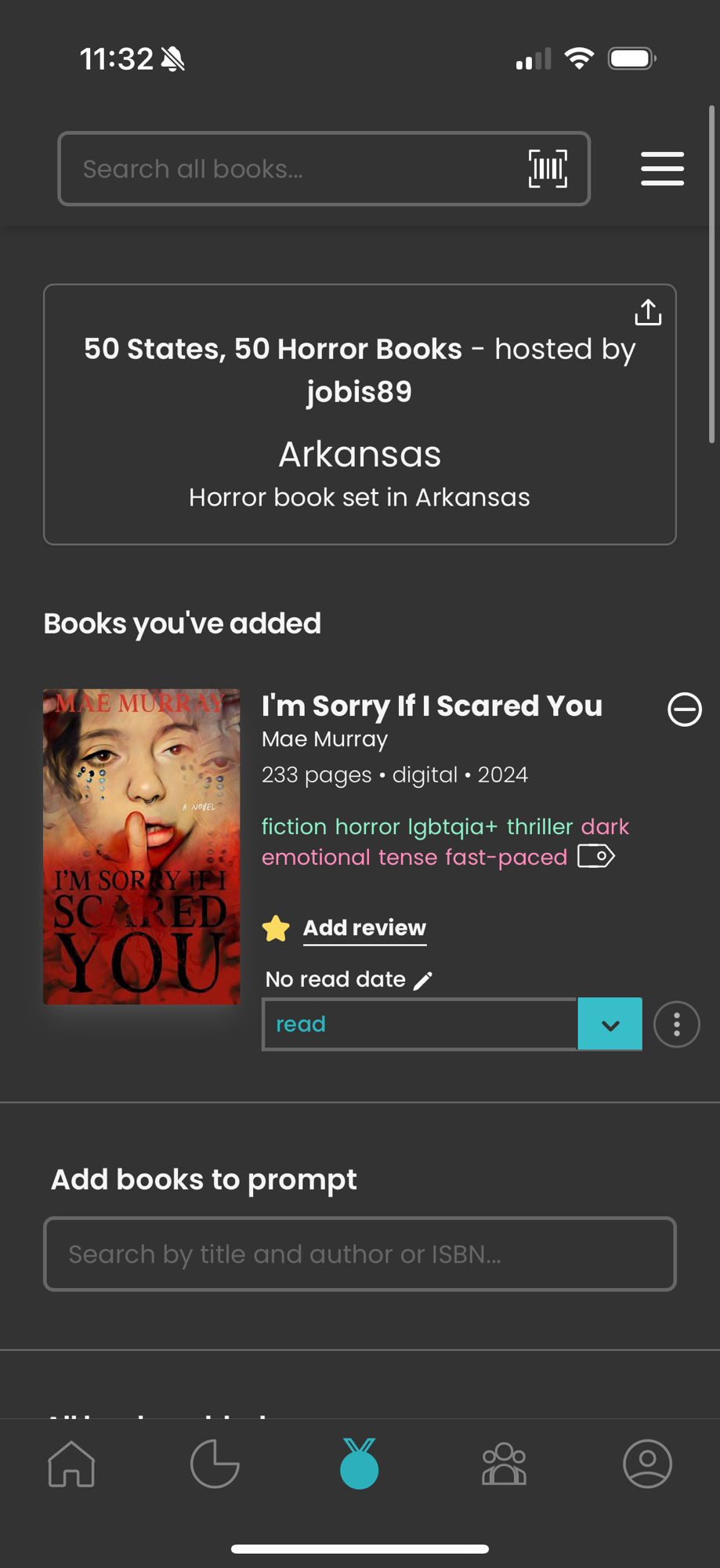Open the Community tab
This screenshot has height=1568, width=720.
coord(504,1464)
